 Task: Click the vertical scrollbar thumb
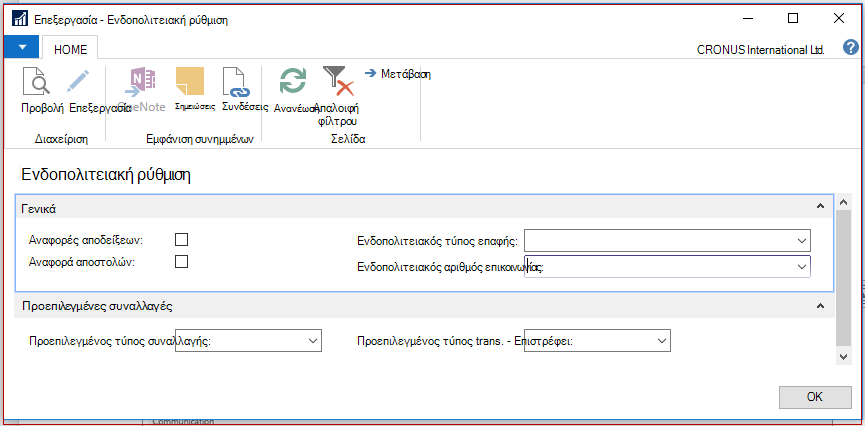tap(843, 279)
